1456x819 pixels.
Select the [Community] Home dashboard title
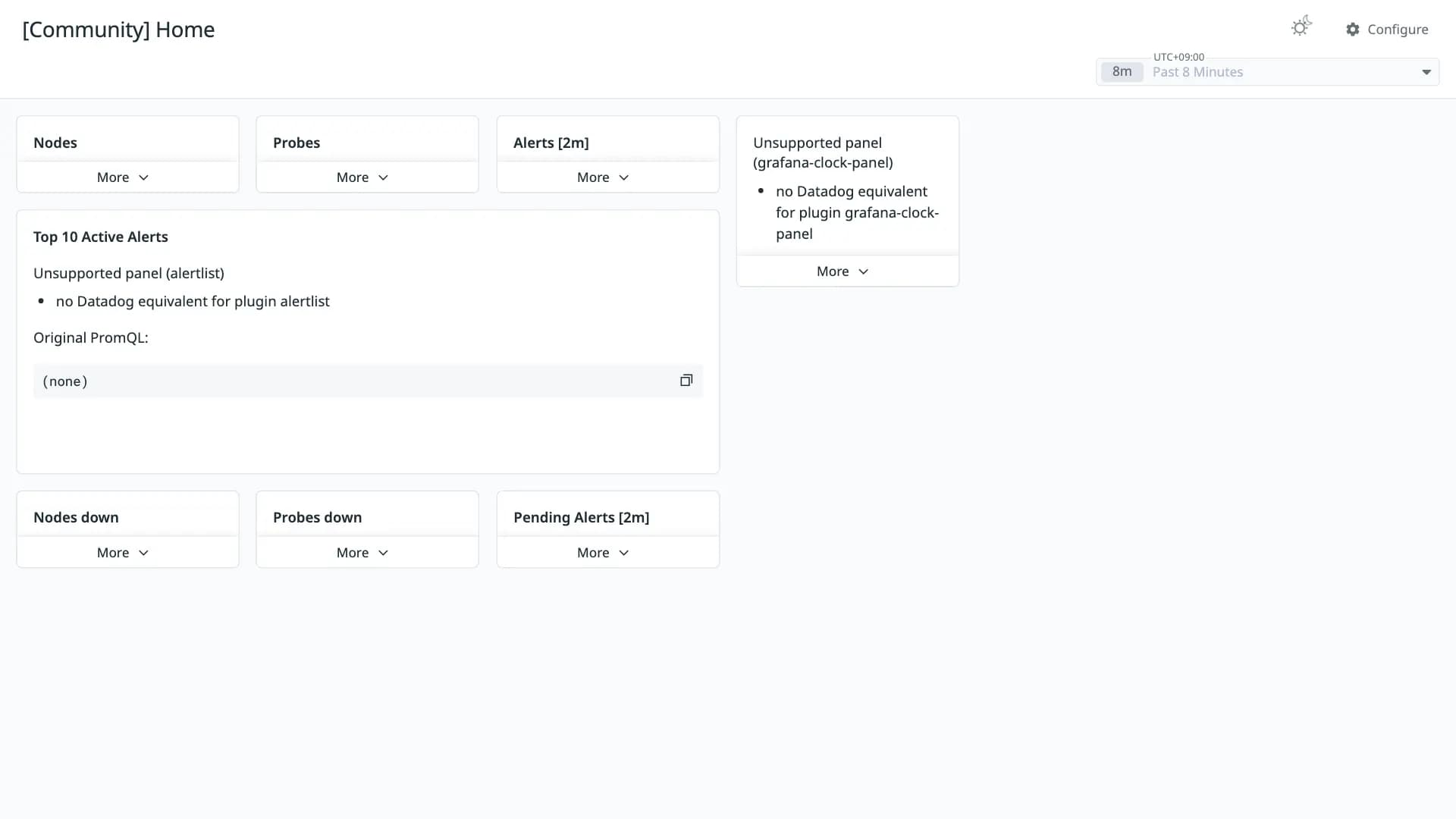pyautogui.click(x=118, y=30)
